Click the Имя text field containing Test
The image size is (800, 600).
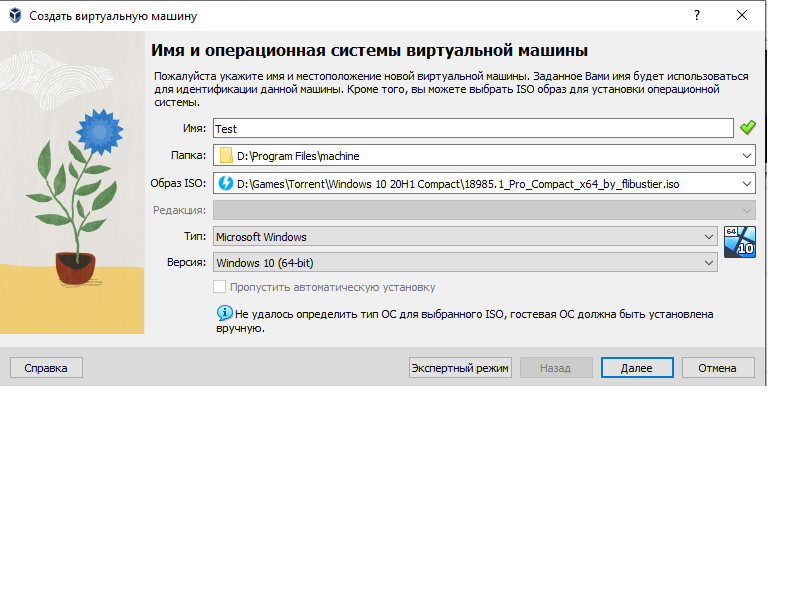pos(473,128)
